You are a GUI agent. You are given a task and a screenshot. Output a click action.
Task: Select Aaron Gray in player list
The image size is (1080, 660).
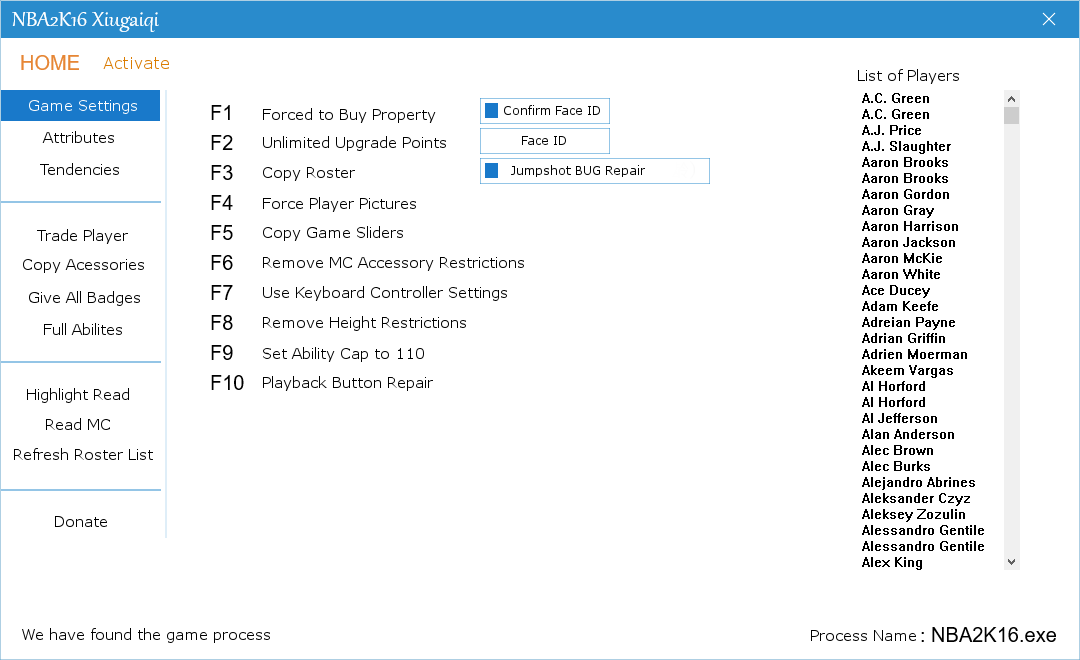[897, 210]
